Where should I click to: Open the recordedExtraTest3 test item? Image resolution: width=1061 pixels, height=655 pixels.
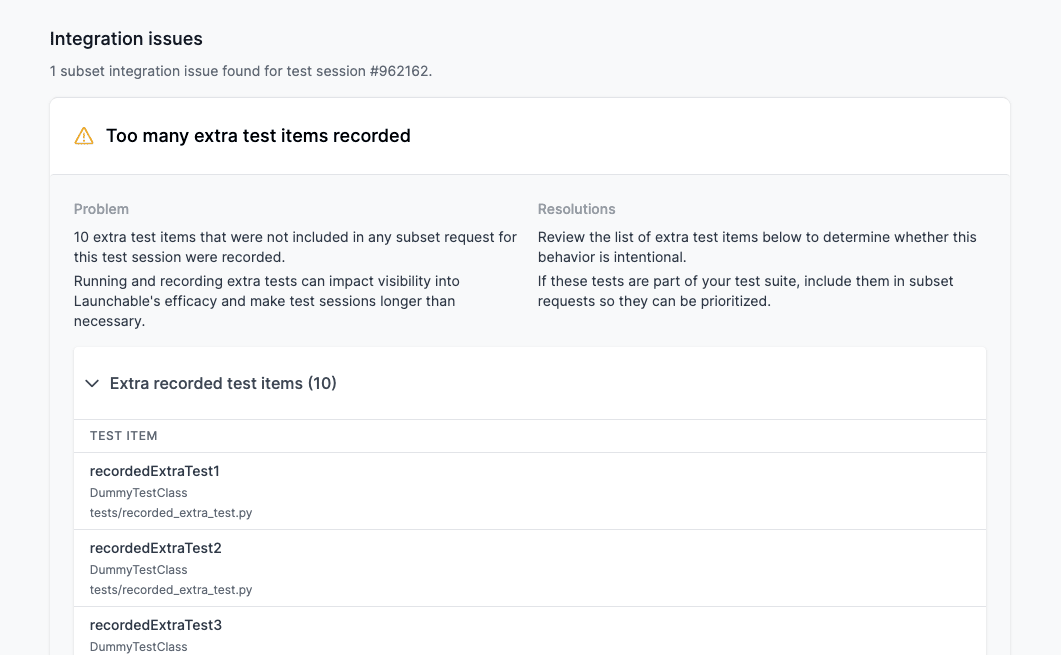pyautogui.click(x=155, y=625)
